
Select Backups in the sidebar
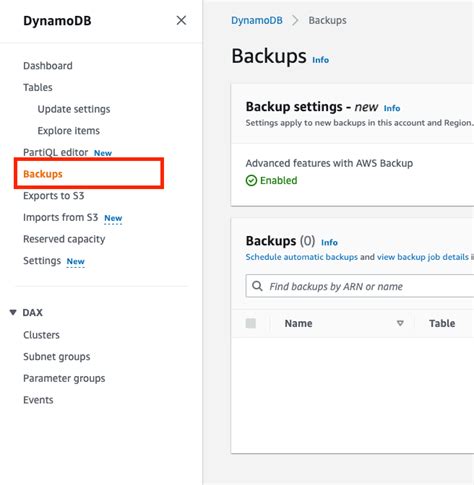[43, 174]
